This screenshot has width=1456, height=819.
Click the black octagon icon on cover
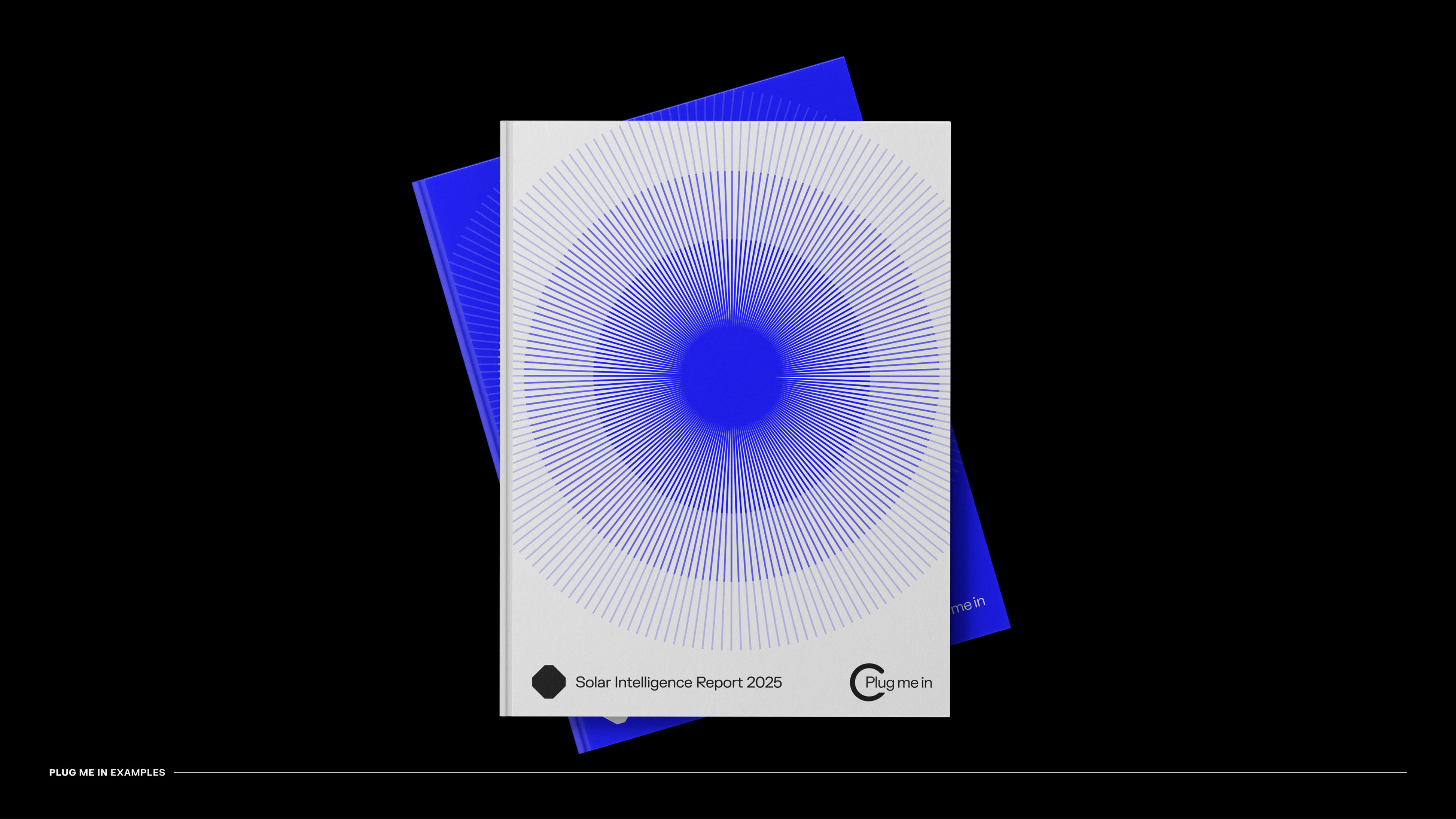coord(548,682)
